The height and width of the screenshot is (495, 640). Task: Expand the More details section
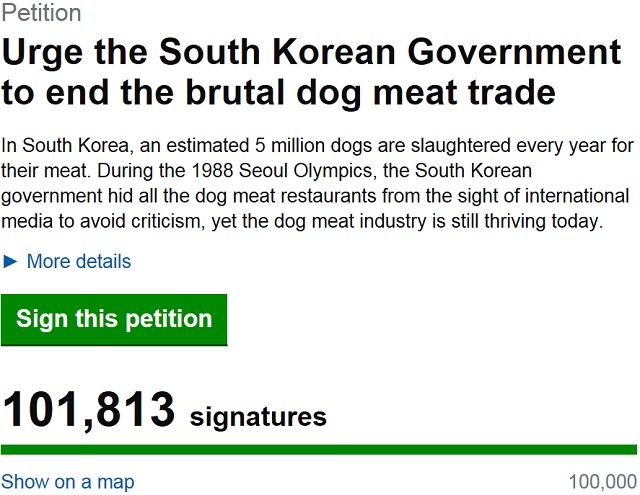point(78,262)
